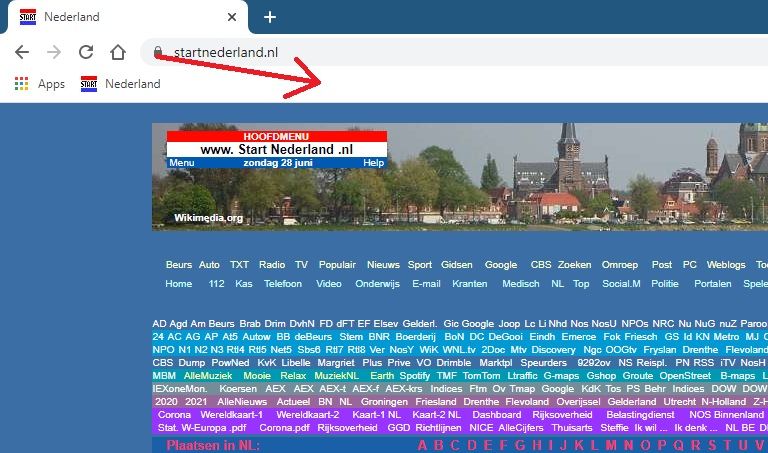This screenshot has height=453, width=768.
Task: Open the TomTom link
Action: pyautogui.click(x=481, y=376)
